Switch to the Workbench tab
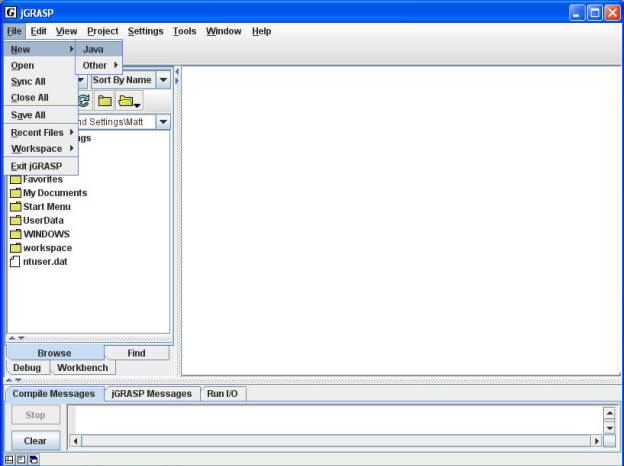 pyautogui.click(x=82, y=367)
